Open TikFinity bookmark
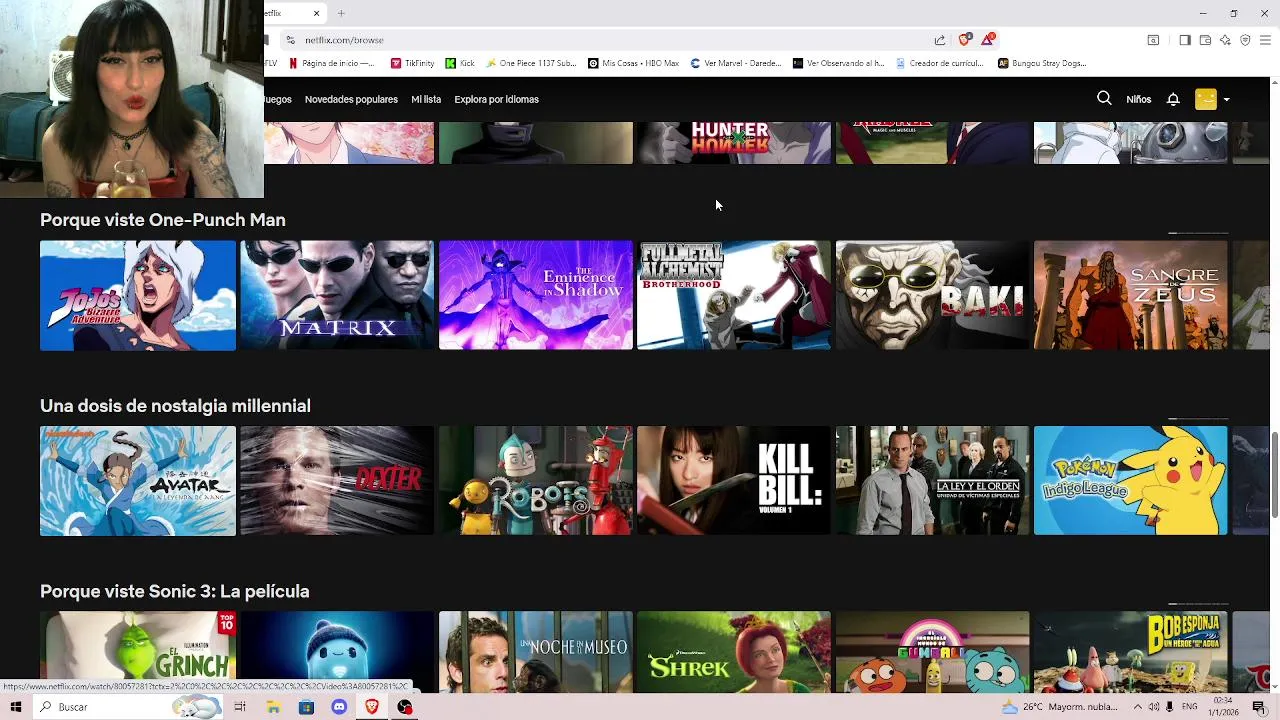Screen dimensions: 1280x720 click(412, 63)
